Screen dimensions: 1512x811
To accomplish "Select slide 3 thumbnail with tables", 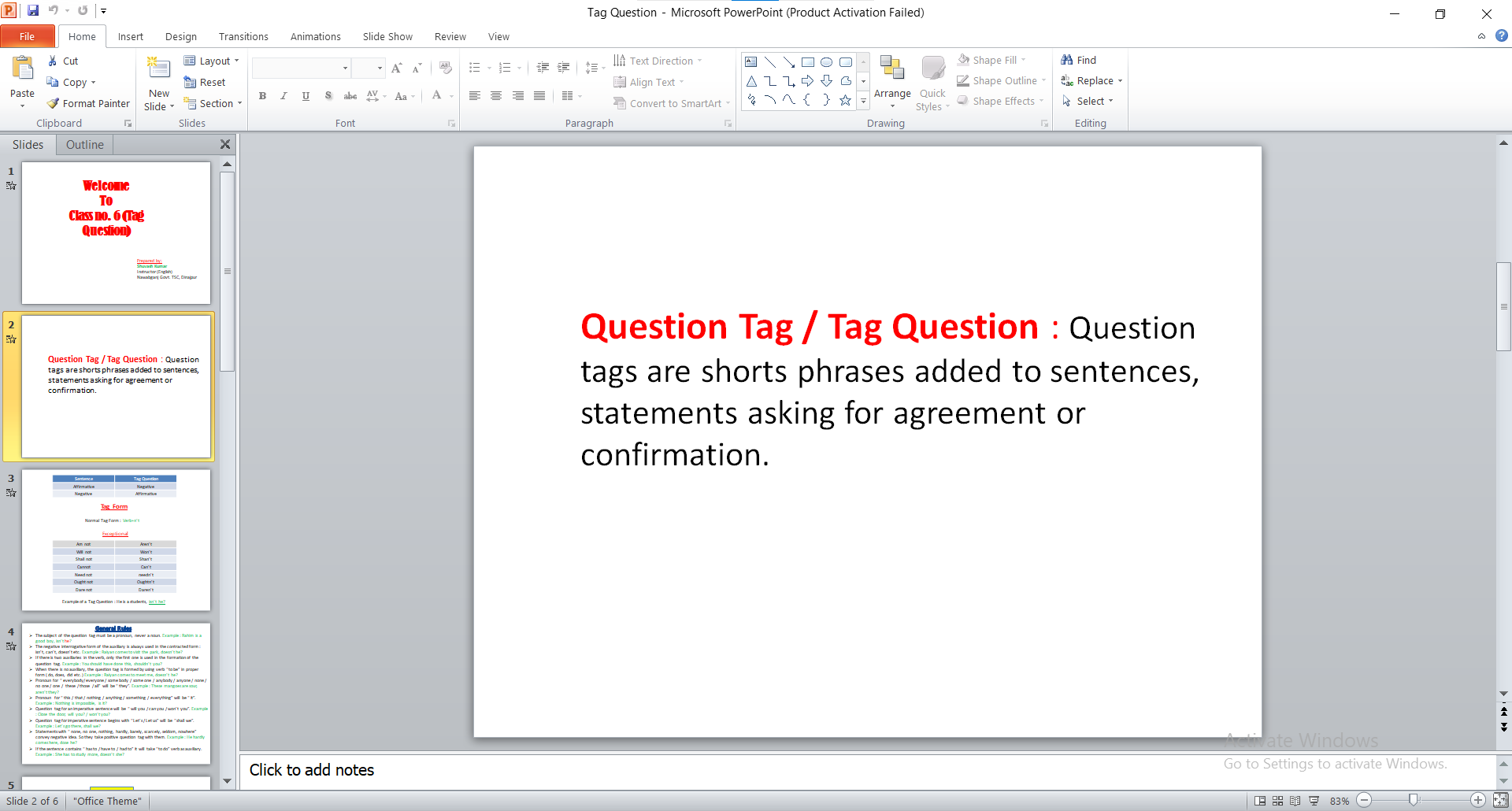I will click(116, 540).
